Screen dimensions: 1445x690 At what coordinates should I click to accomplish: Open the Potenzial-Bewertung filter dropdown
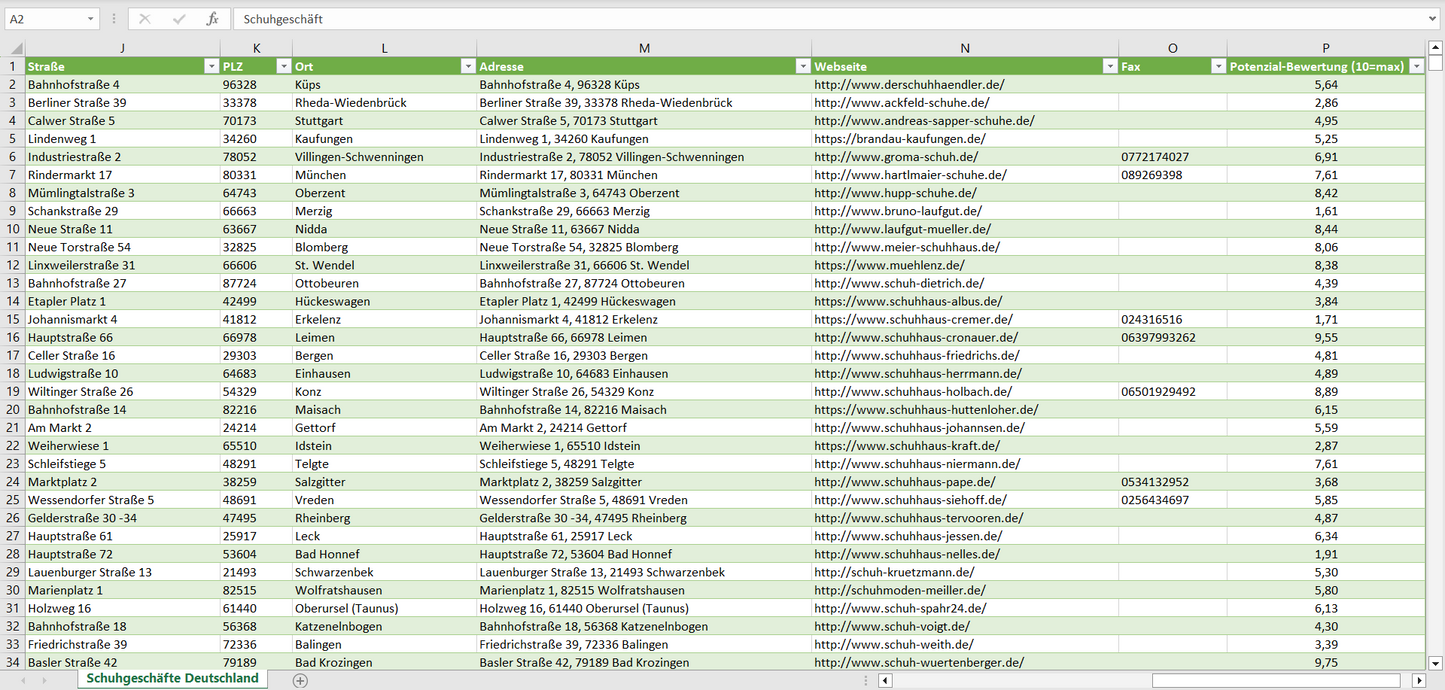pos(1416,66)
